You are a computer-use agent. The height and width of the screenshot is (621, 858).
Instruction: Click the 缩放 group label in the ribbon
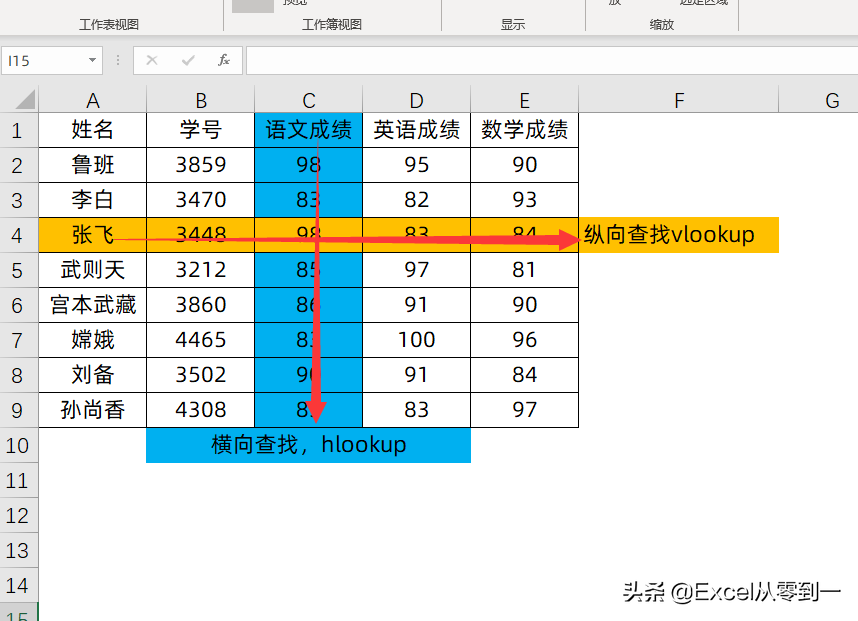tap(661, 26)
